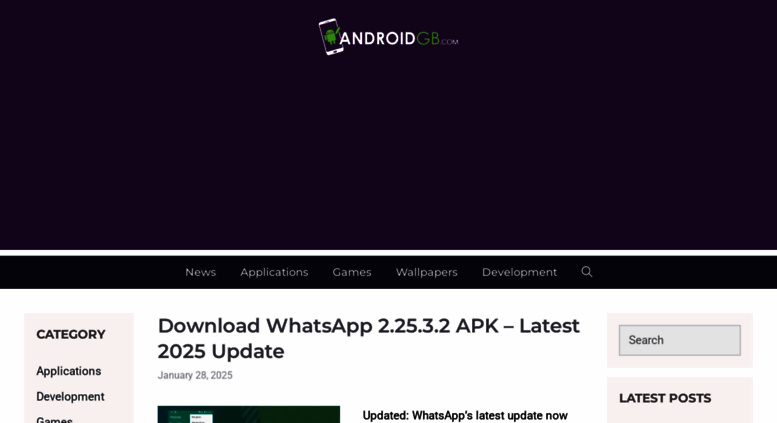Click the AndroidGB.com logo text
Image resolution: width=777 pixels, height=423 pixels.
[399, 39]
